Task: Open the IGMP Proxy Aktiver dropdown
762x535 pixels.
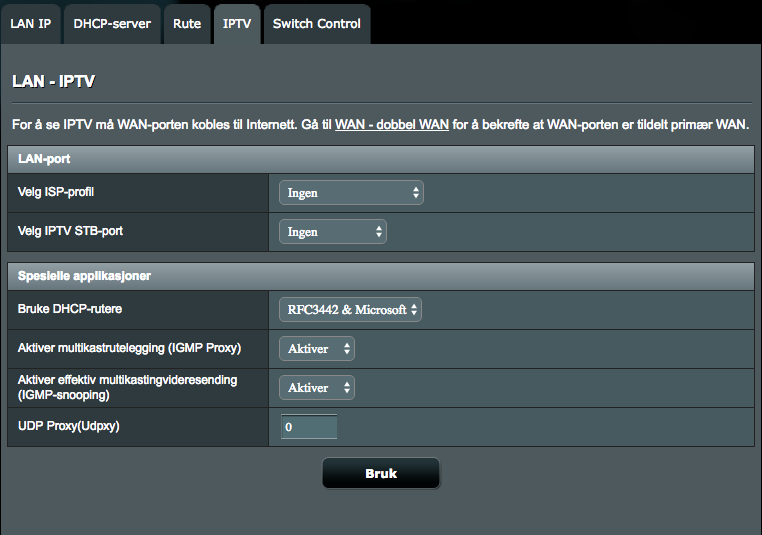Action: 317,348
